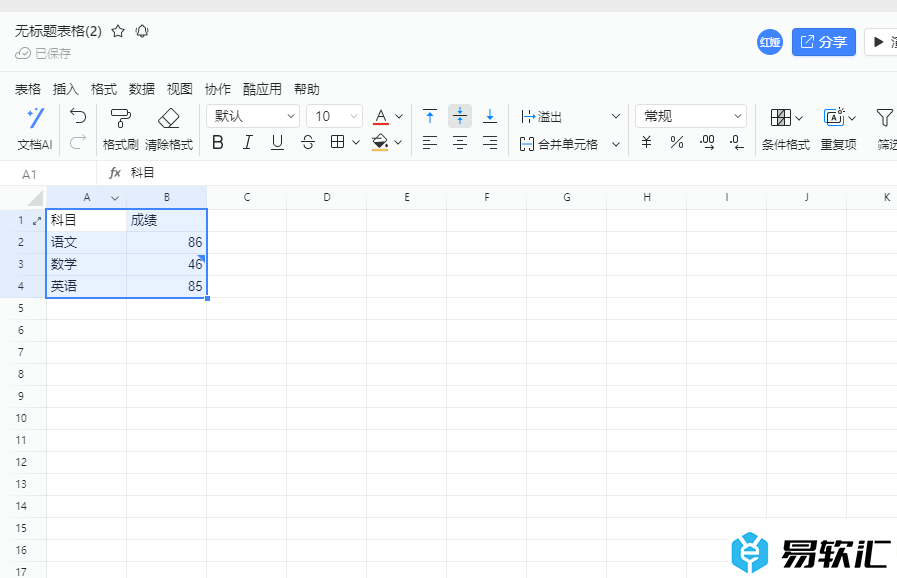The width and height of the screenshot is (897, 578).
Task: Open the 文档AI assistant
Action: (35, 129)
